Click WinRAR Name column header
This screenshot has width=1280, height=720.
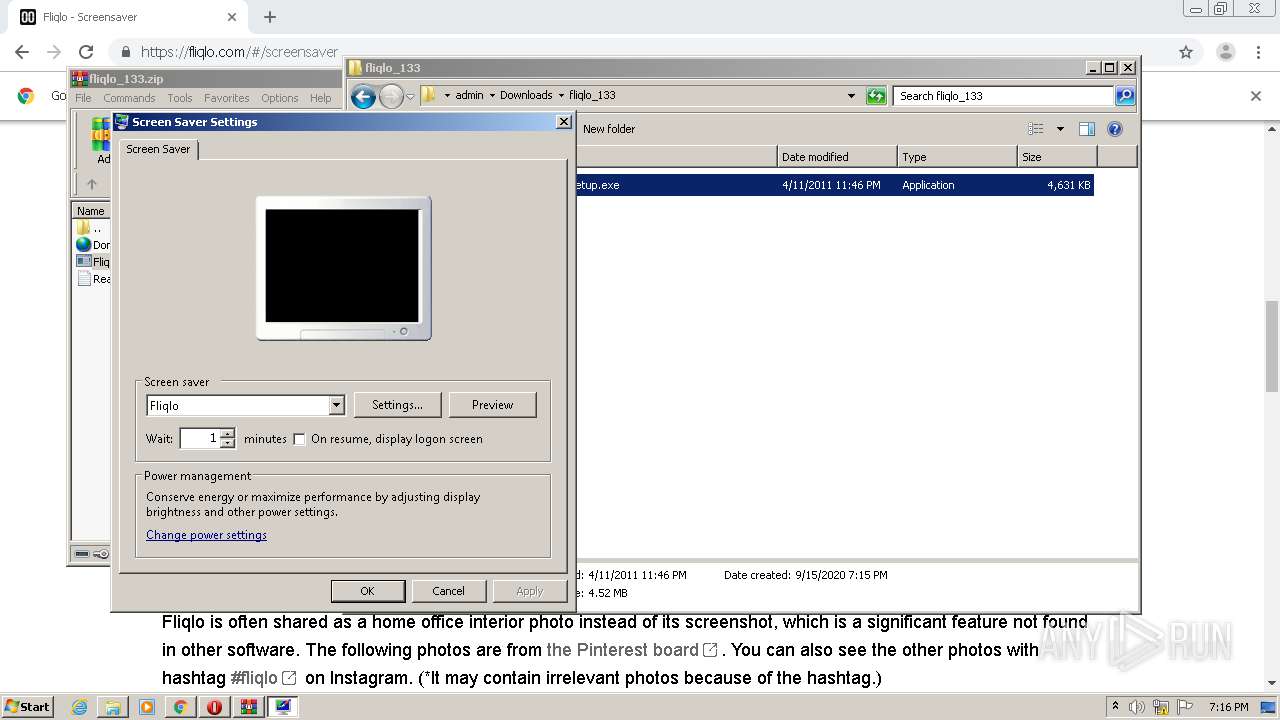tap(91, 211)
